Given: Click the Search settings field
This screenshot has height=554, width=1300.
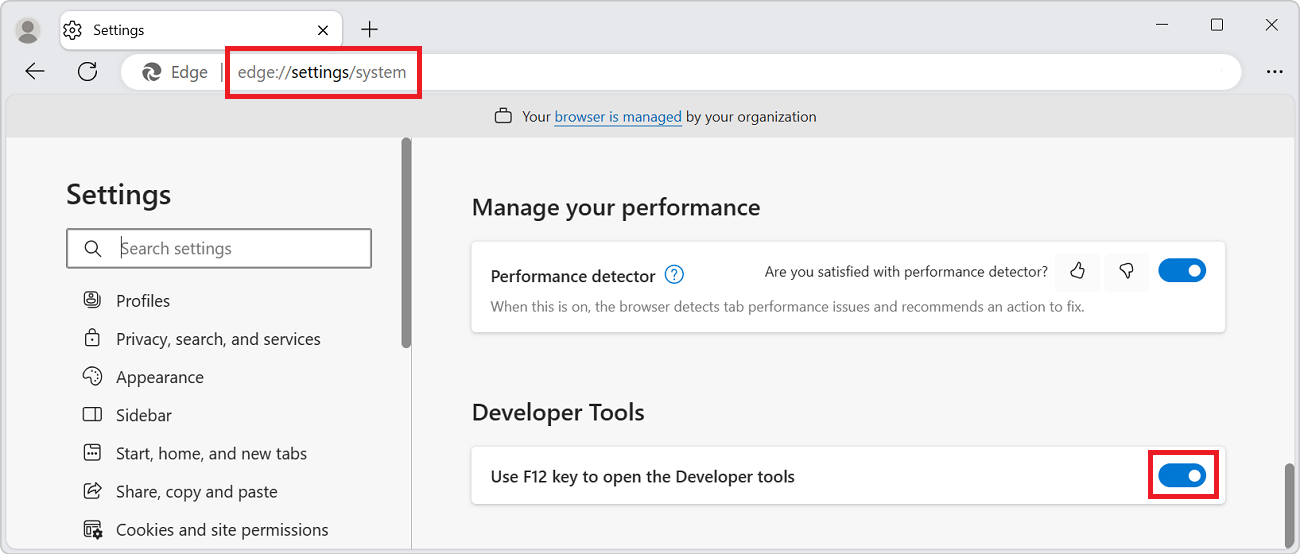Looking at the screenshot, I should [219, 248].
